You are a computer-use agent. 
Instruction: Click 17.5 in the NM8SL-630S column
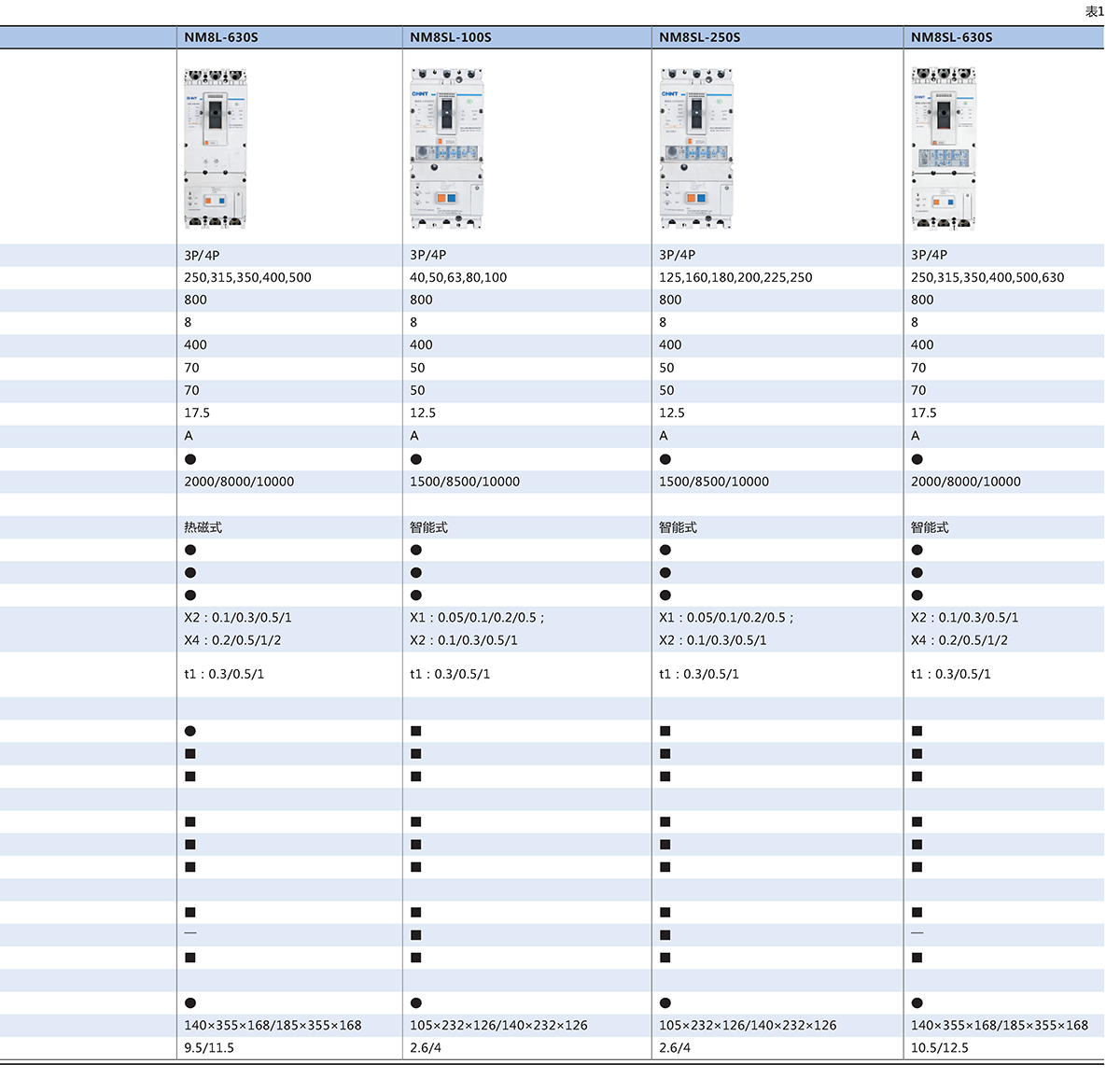pos(924,413)
